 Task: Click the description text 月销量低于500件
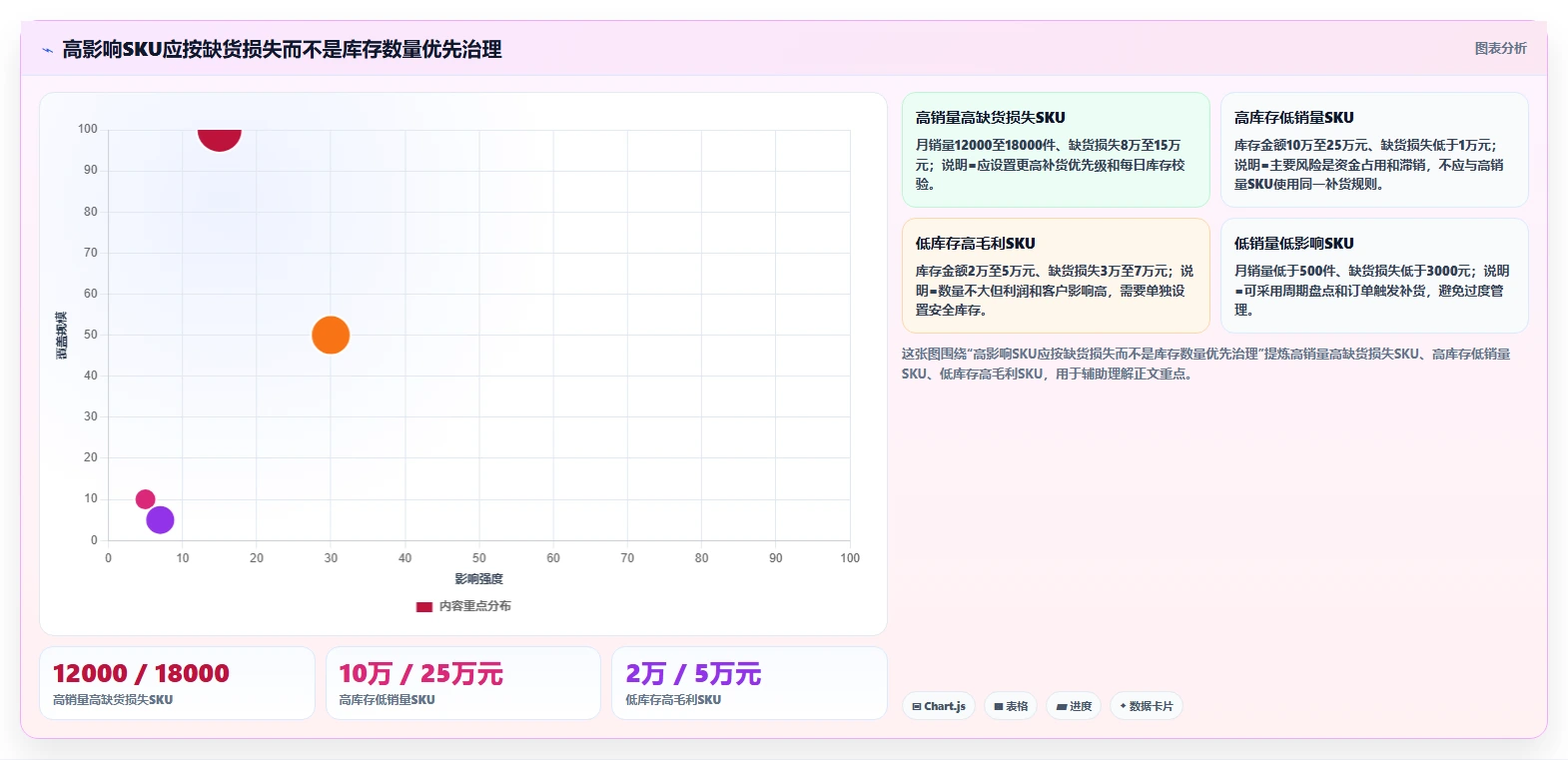pyautogui.click(x=1371, y=291)
